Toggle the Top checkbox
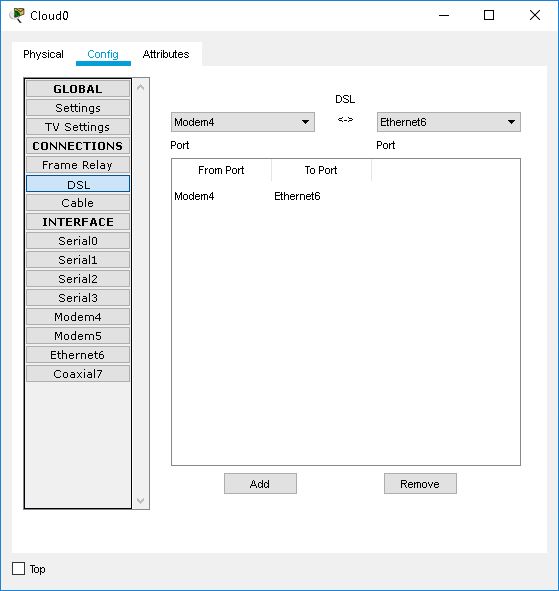This screenshot has height=591, width=559. click(18, 568)
